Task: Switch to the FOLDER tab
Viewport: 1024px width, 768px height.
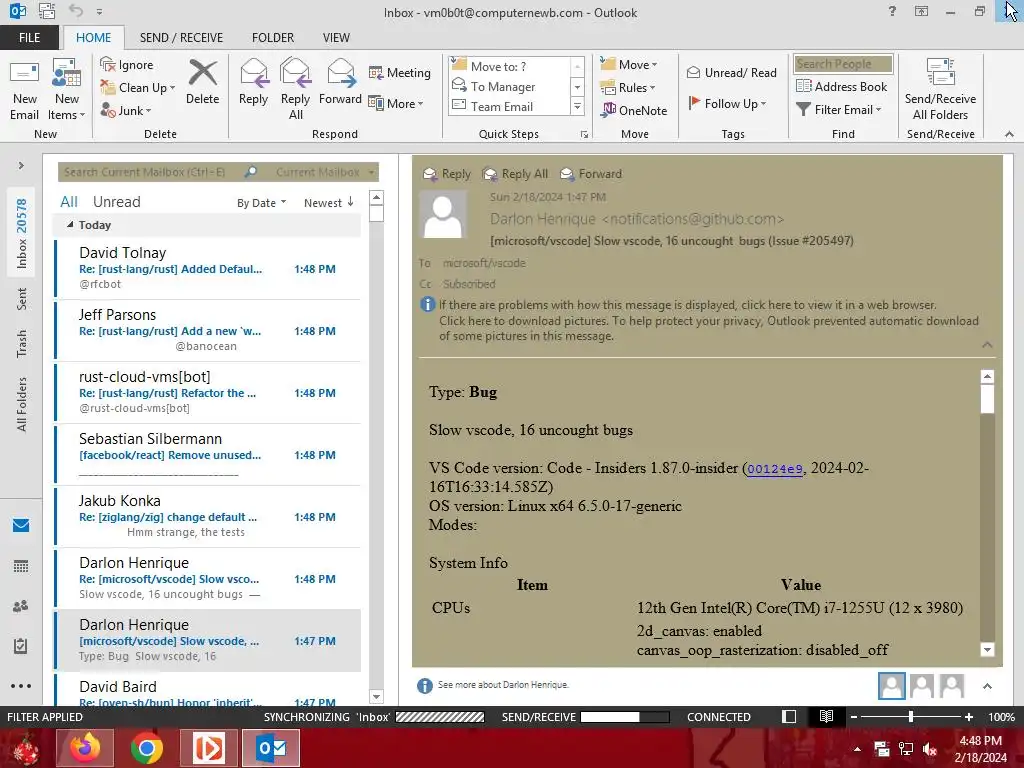Action: point(273,38)
